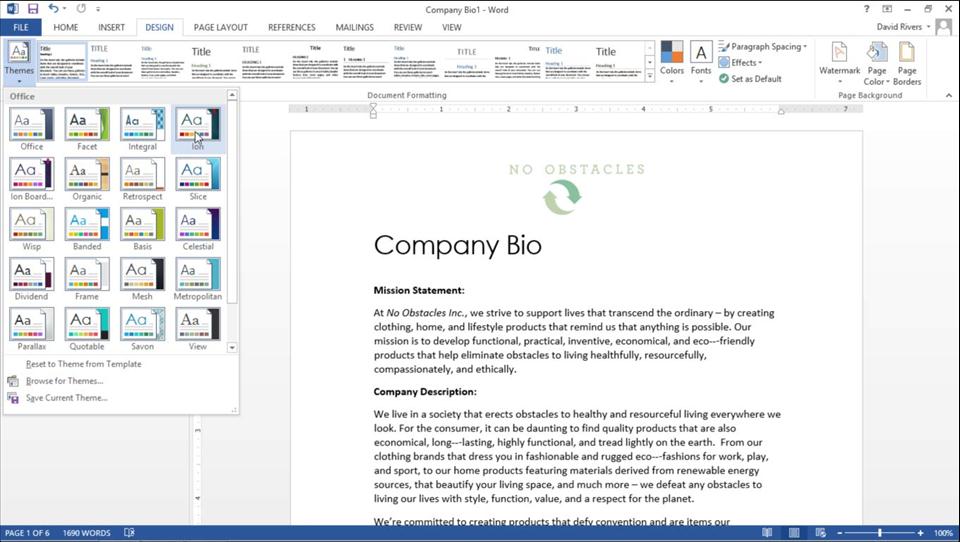
Task: Select the Dividend theme
Action: [x=32, y=279]
